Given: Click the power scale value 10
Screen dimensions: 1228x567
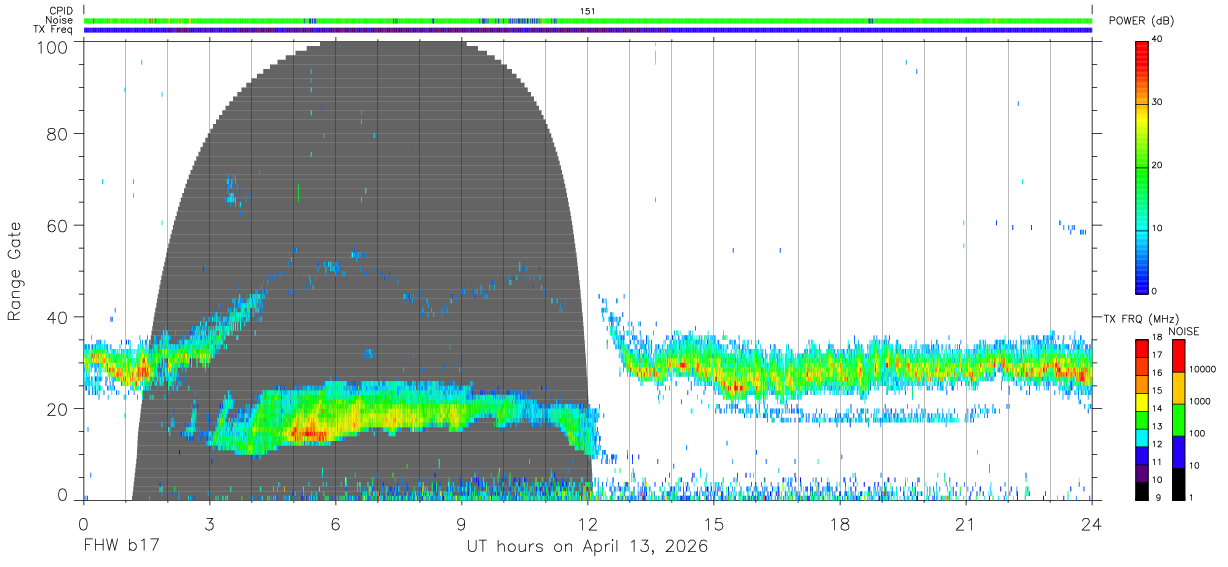Looking at the screenshot, I should click(x=1158, y=228).
